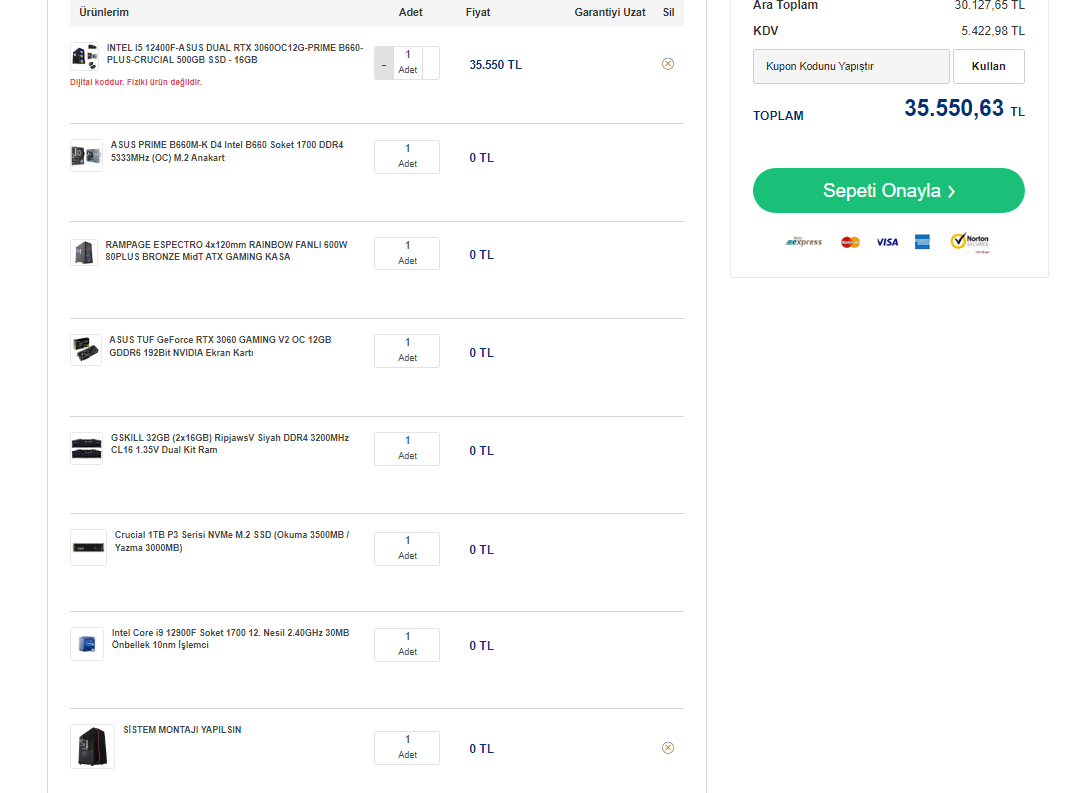The image size is (1083, 793).
Task: Click '0 TL' price of ASUS PRIME B660M-K
Action: [x=481, y=158]
